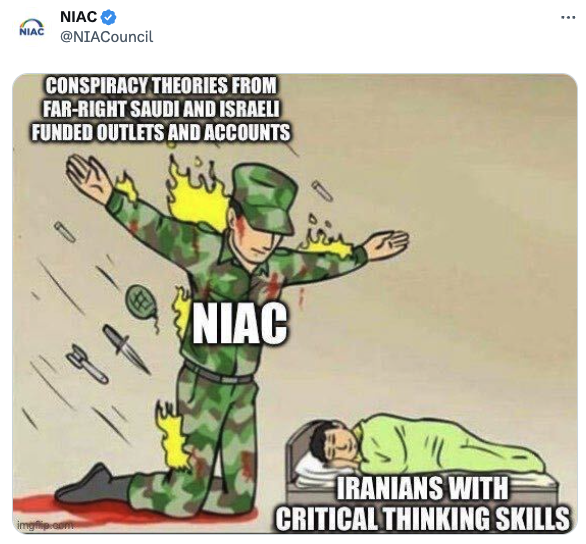
Task: Click the 'Conspiracy theories' caption text
Action: 161,109
